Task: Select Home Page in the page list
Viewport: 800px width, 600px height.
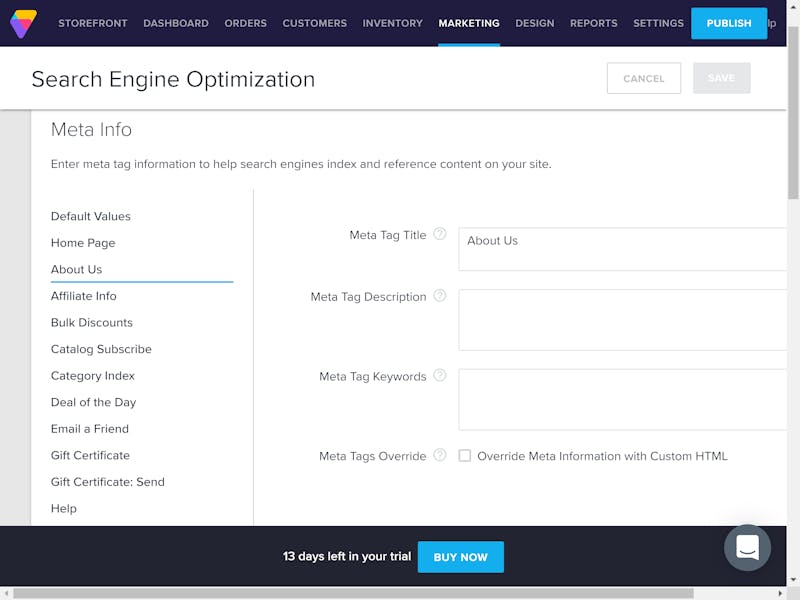Action: click(x=83, y=243)
